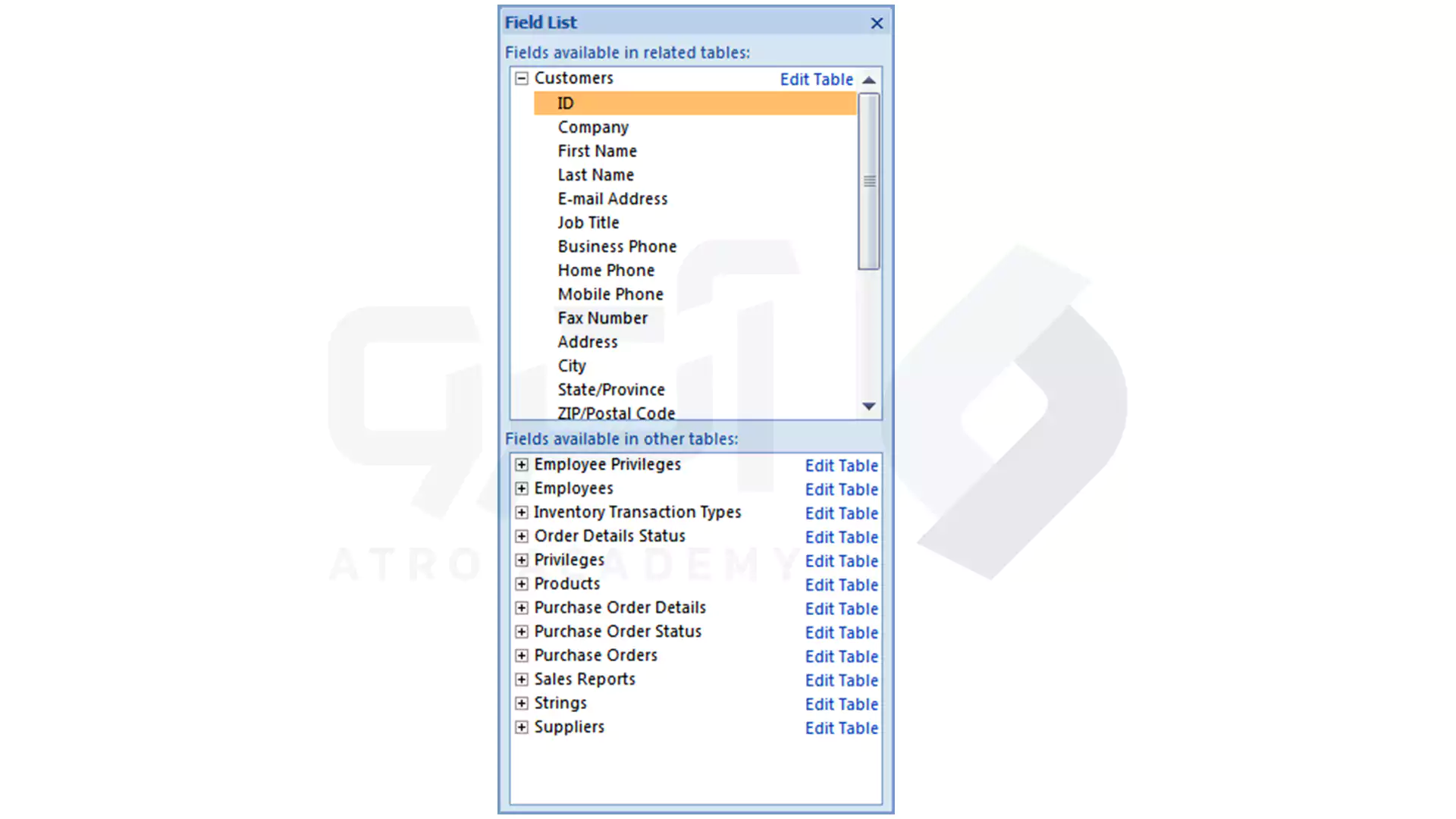Expand the Purchase Orders table node
This screenshot has height=819, width=1456.
pos(522,655)
